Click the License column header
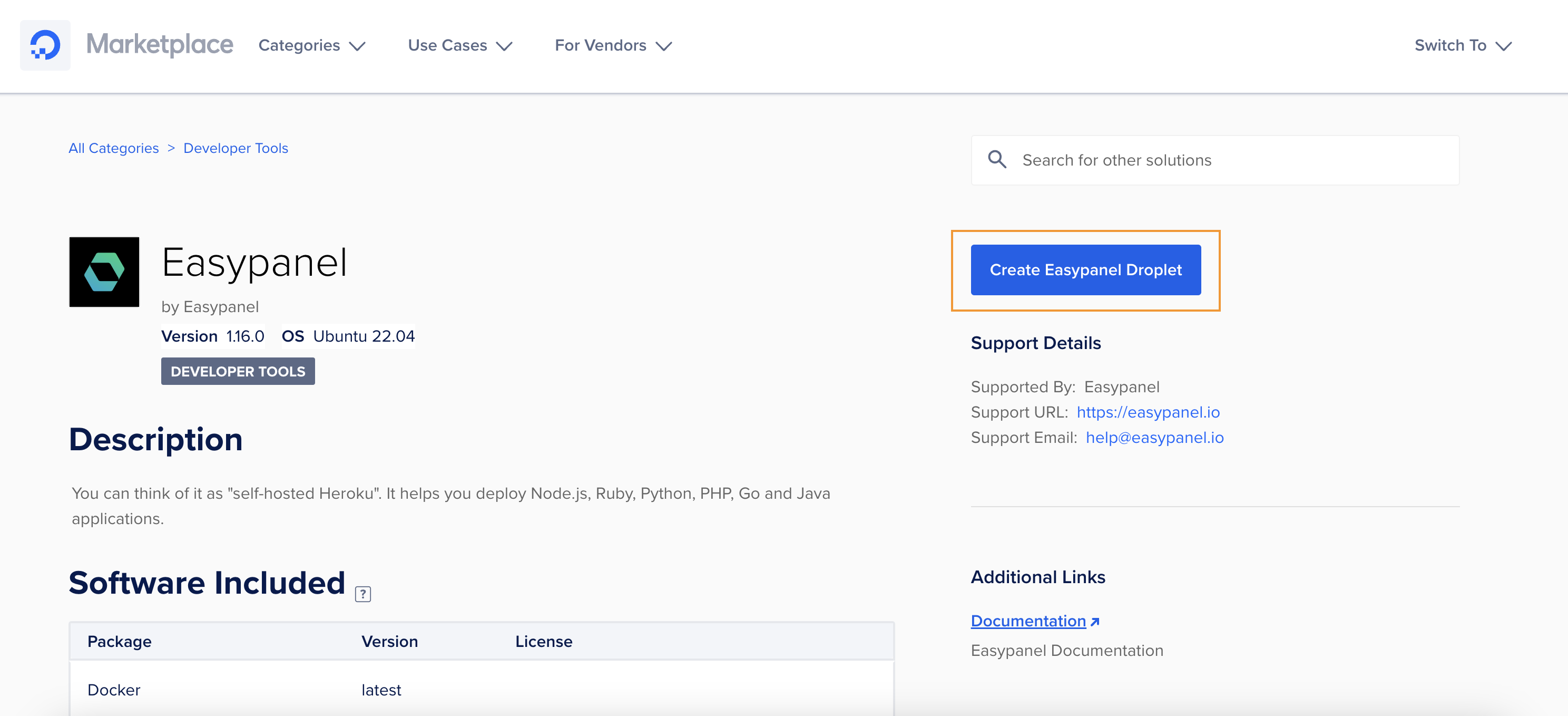Viewport: 1568px width, 716px height. coord(544,642)
